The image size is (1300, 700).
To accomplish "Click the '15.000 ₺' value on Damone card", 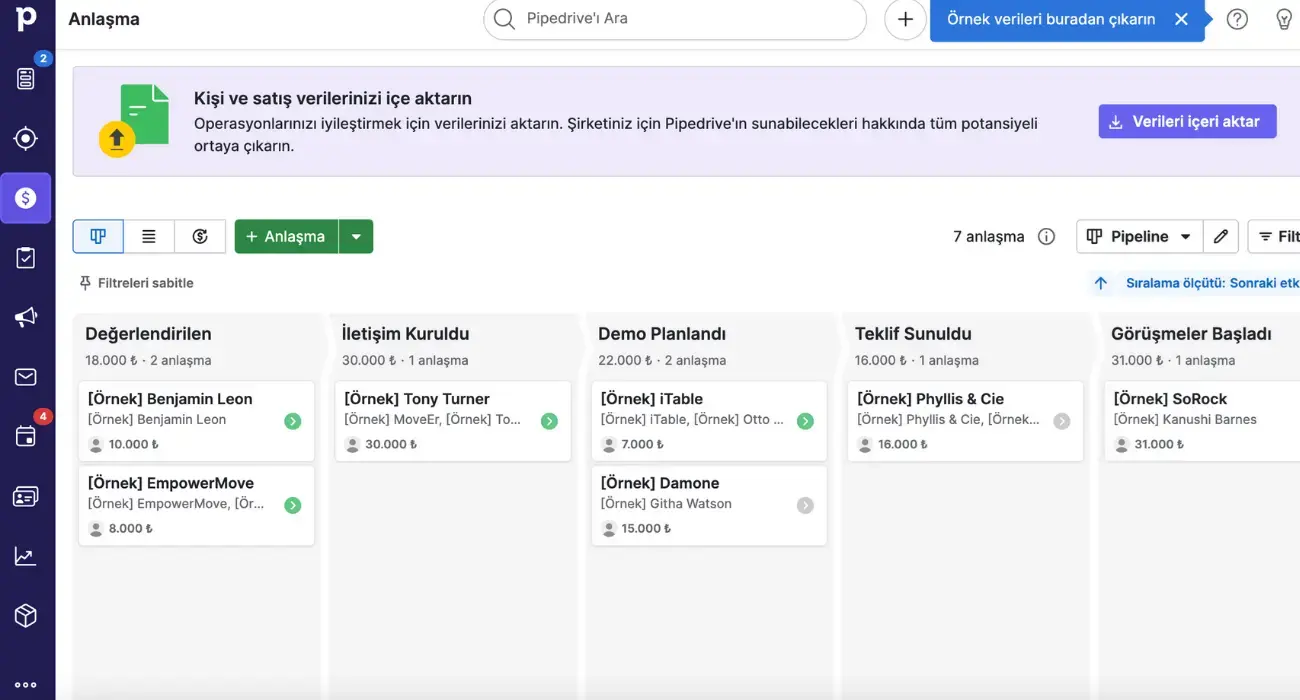I will point(647,528).
